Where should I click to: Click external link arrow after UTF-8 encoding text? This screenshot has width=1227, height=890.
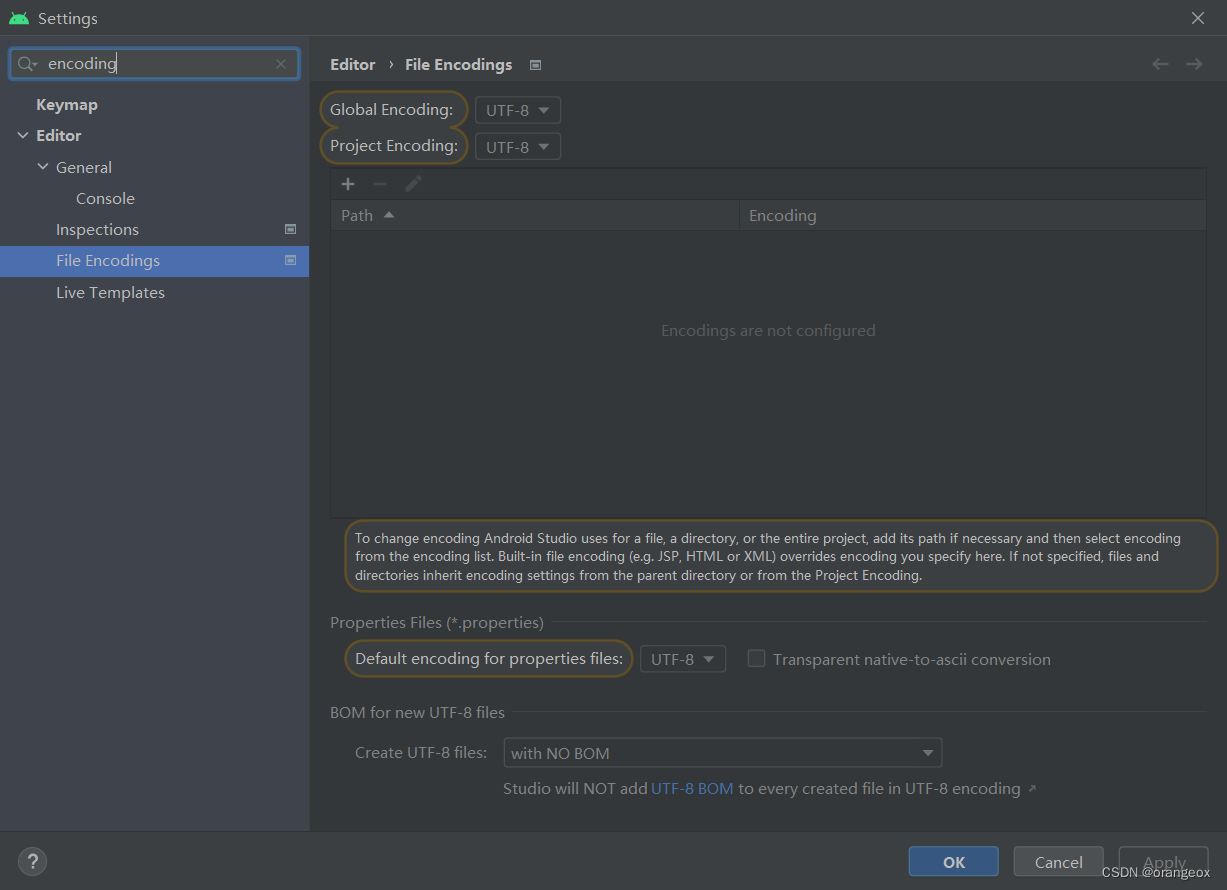[1032, 789]
